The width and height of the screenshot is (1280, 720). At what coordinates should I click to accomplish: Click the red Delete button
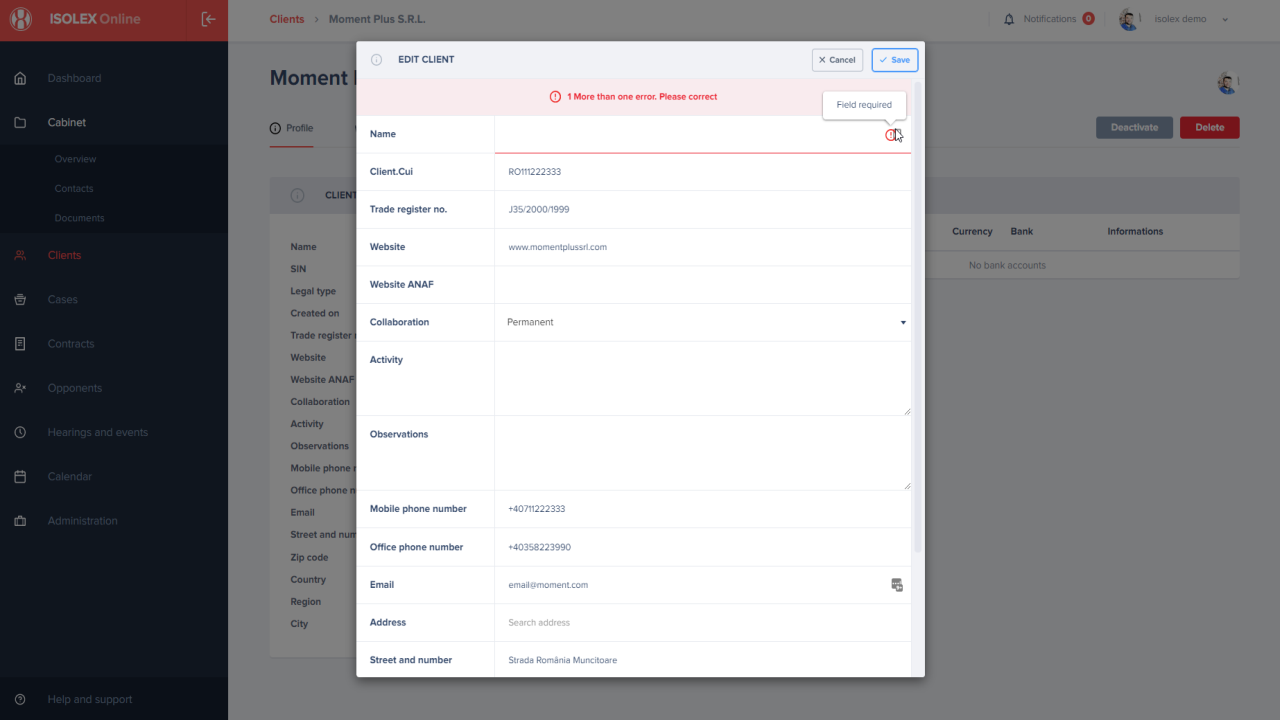(1209, 127)
